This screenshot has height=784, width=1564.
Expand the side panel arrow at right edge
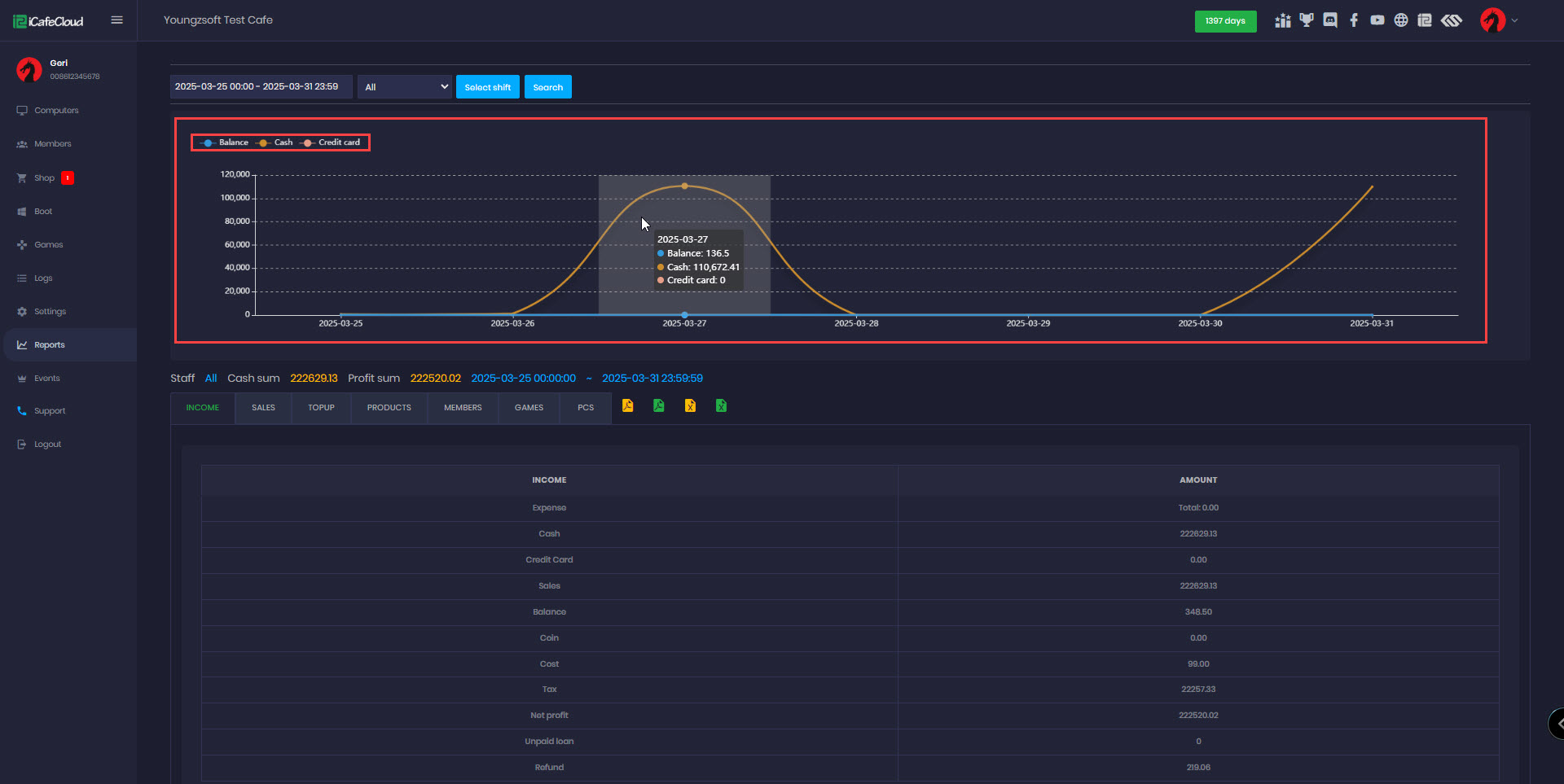[x=1558, y=723]
